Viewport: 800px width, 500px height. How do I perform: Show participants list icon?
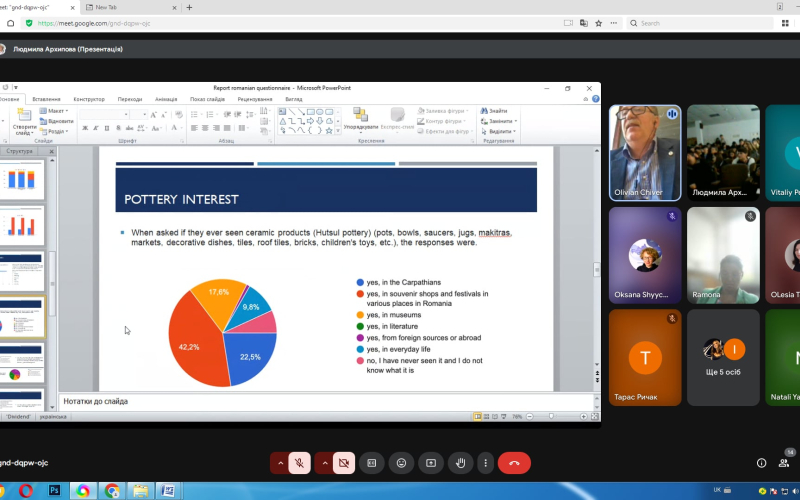tap(784, 463)
